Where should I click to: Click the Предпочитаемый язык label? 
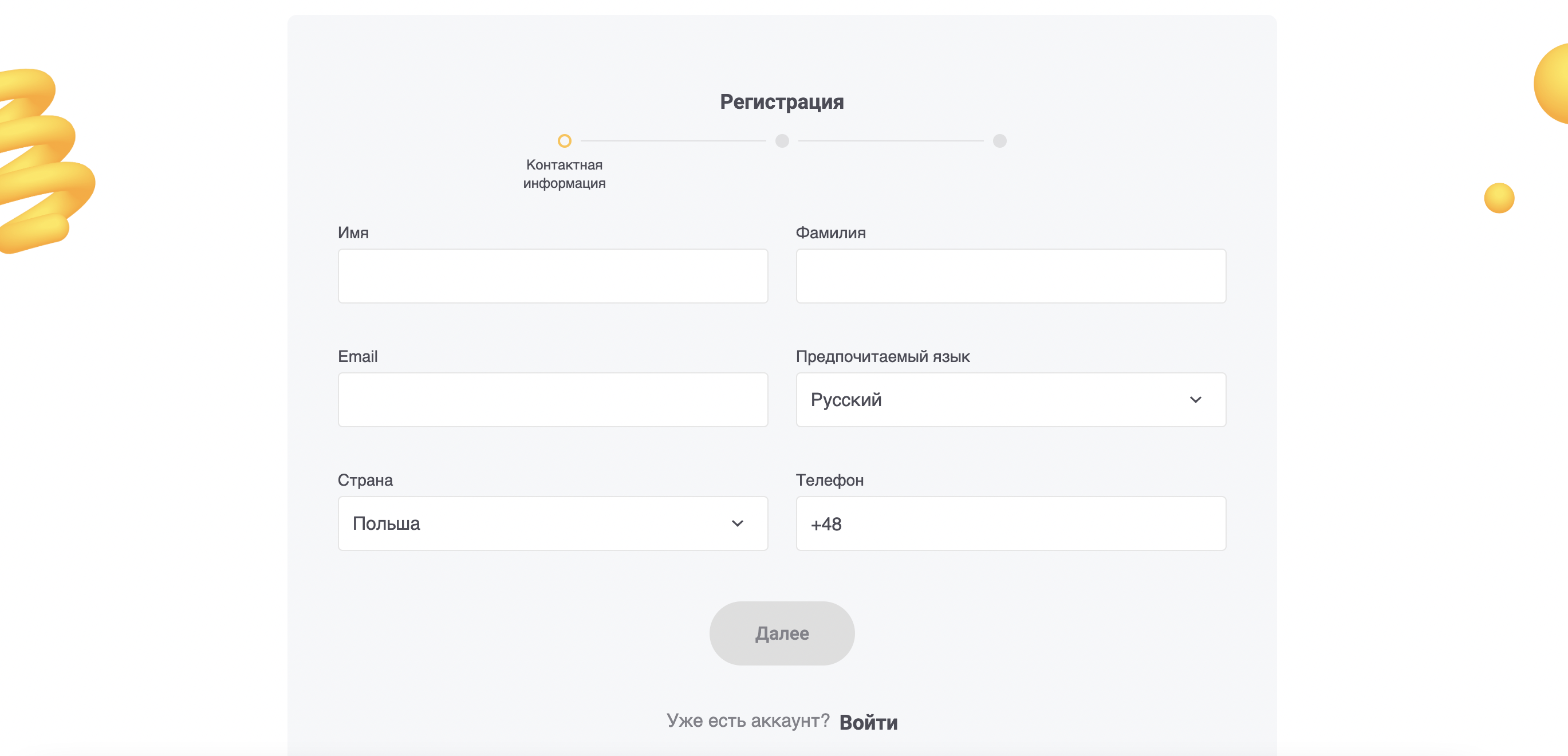882,357
